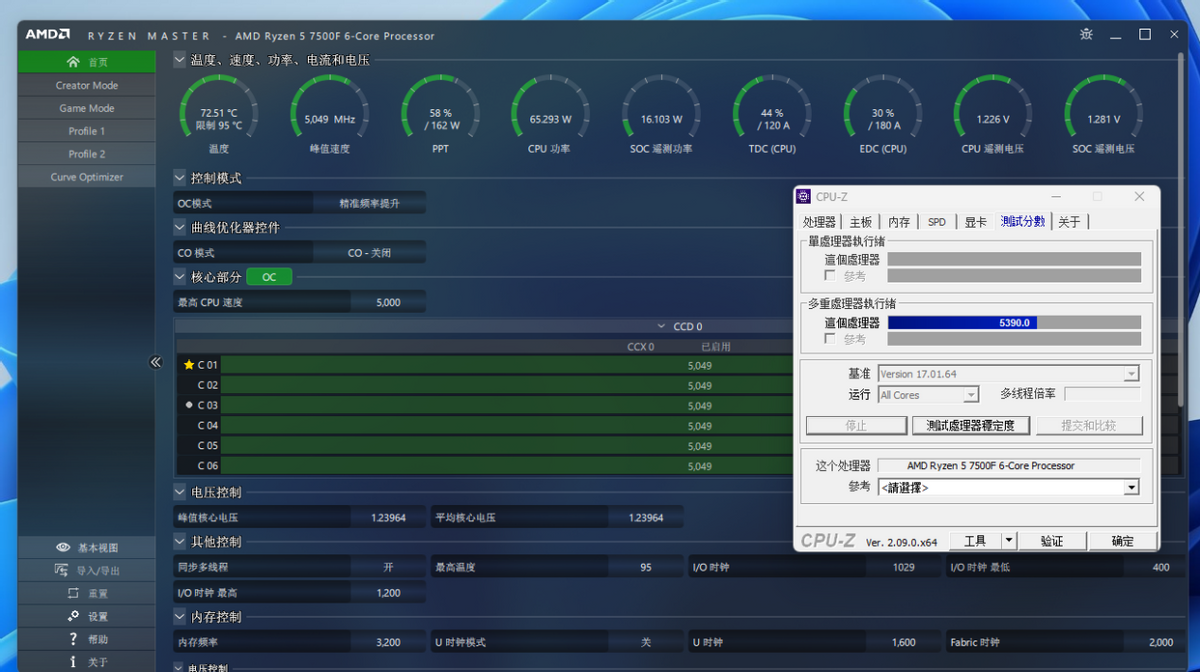Collapse the 内存控制 section
Screen dimensions: 1200x672
coord(180,617)
